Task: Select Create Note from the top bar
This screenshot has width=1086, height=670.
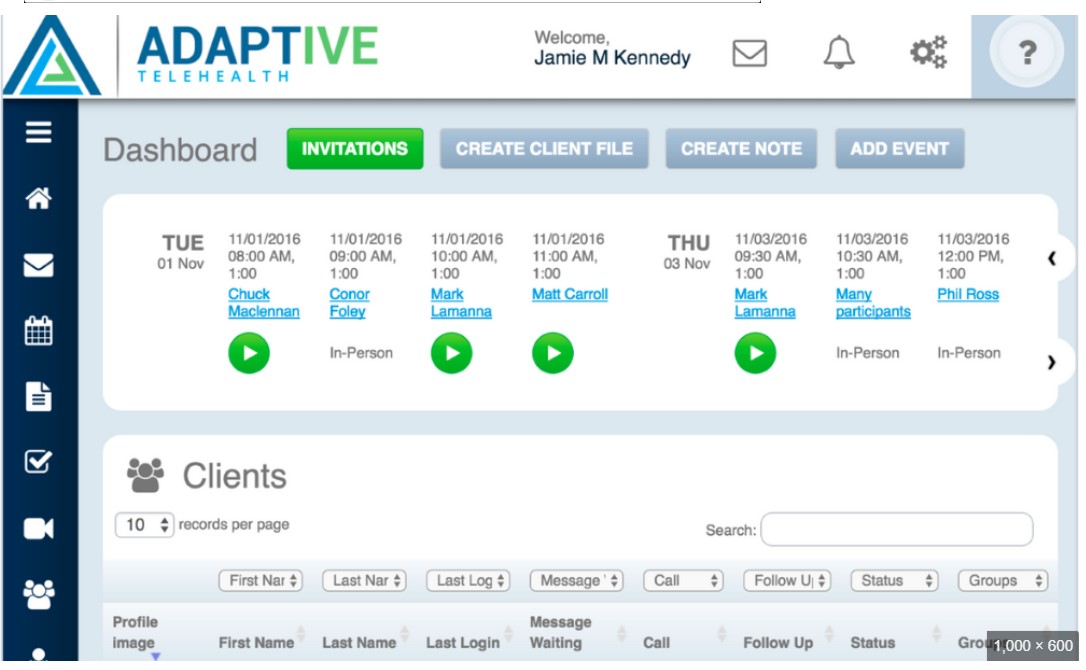Action: coord(741,148)
